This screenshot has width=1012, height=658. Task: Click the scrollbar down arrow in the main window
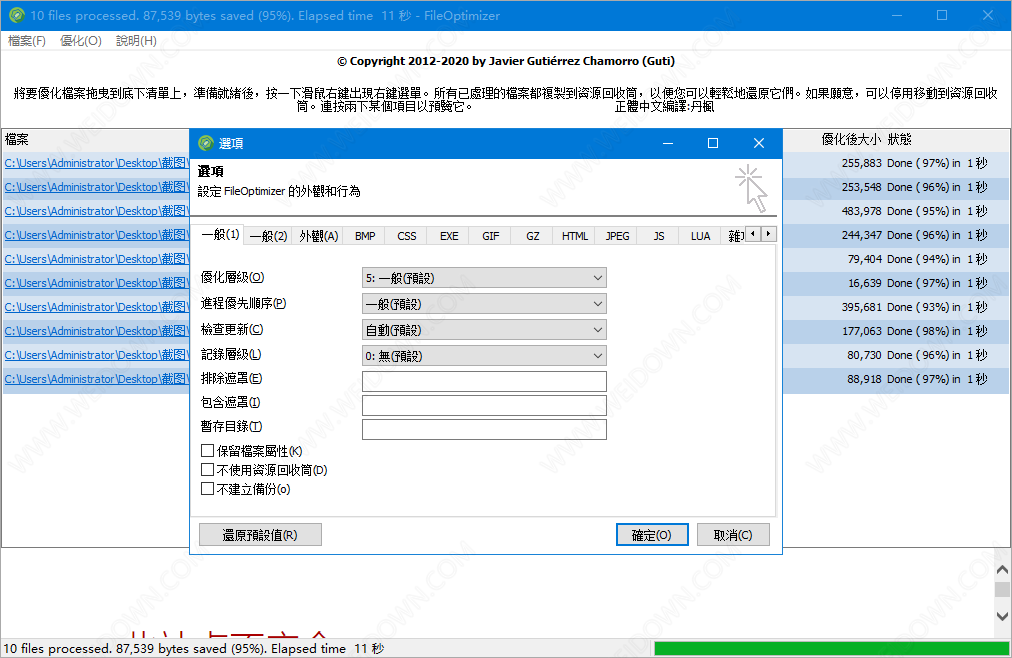tap(1002, 616)
